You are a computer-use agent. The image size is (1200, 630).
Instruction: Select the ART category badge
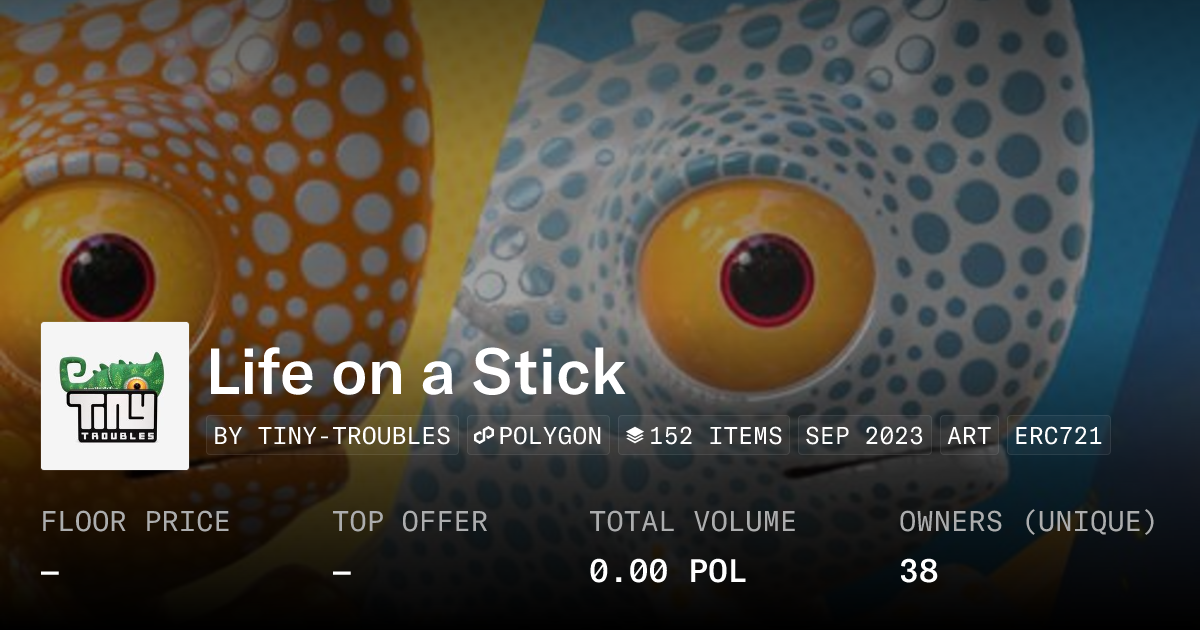coord(969,436)
